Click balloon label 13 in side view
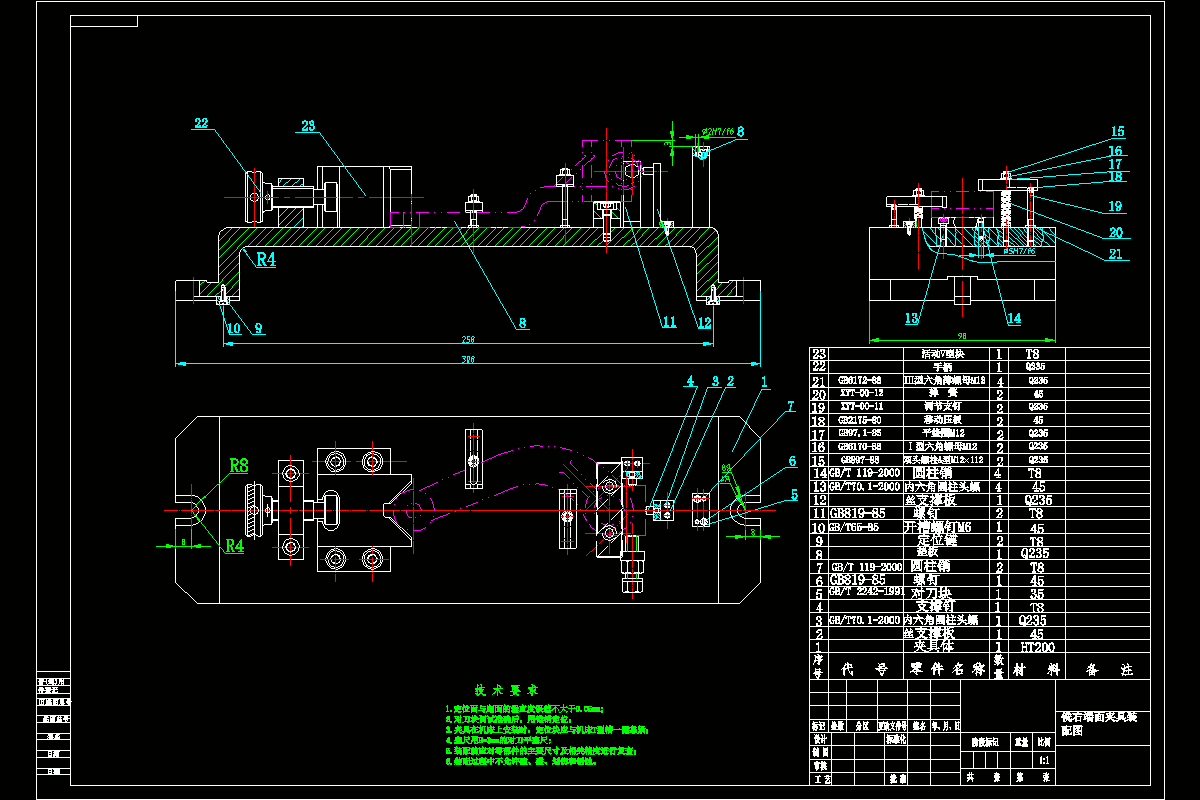Image resolution: width=1200 pixels, height=800 pixels. point(912,319)
